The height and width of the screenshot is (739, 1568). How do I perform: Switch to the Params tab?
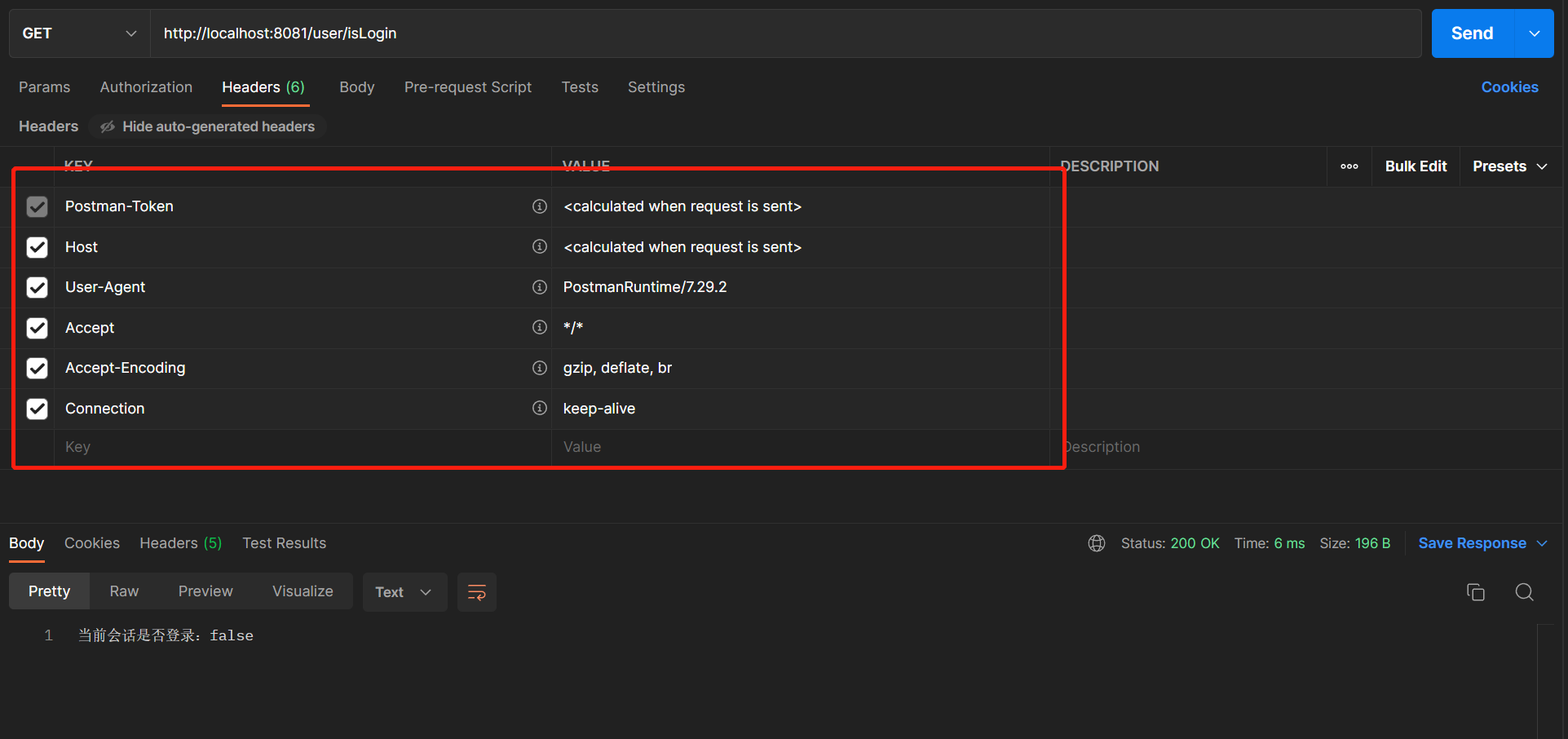(45, 87)
